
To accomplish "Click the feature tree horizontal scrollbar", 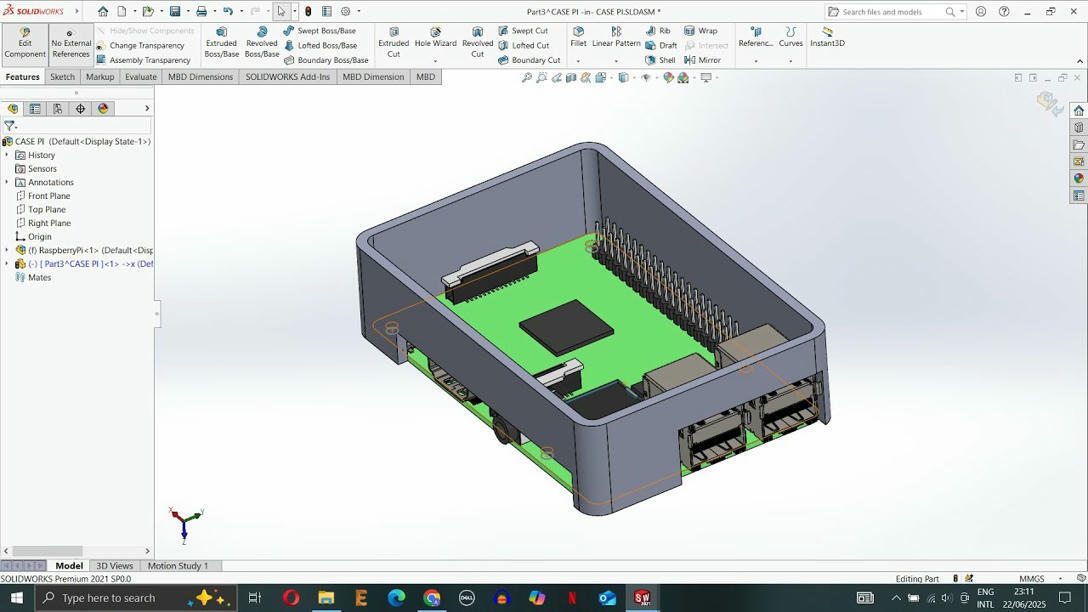I will [47, 551].
